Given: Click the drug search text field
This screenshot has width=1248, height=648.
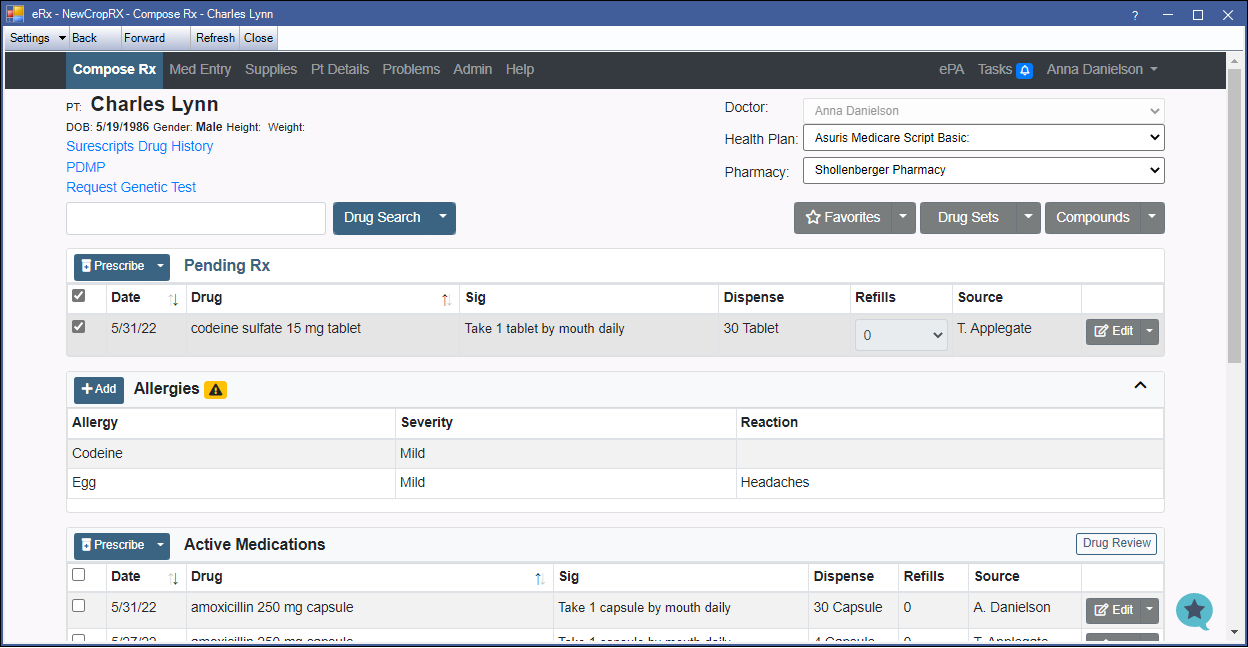Looking at the screenshot, I should (196, 218).
